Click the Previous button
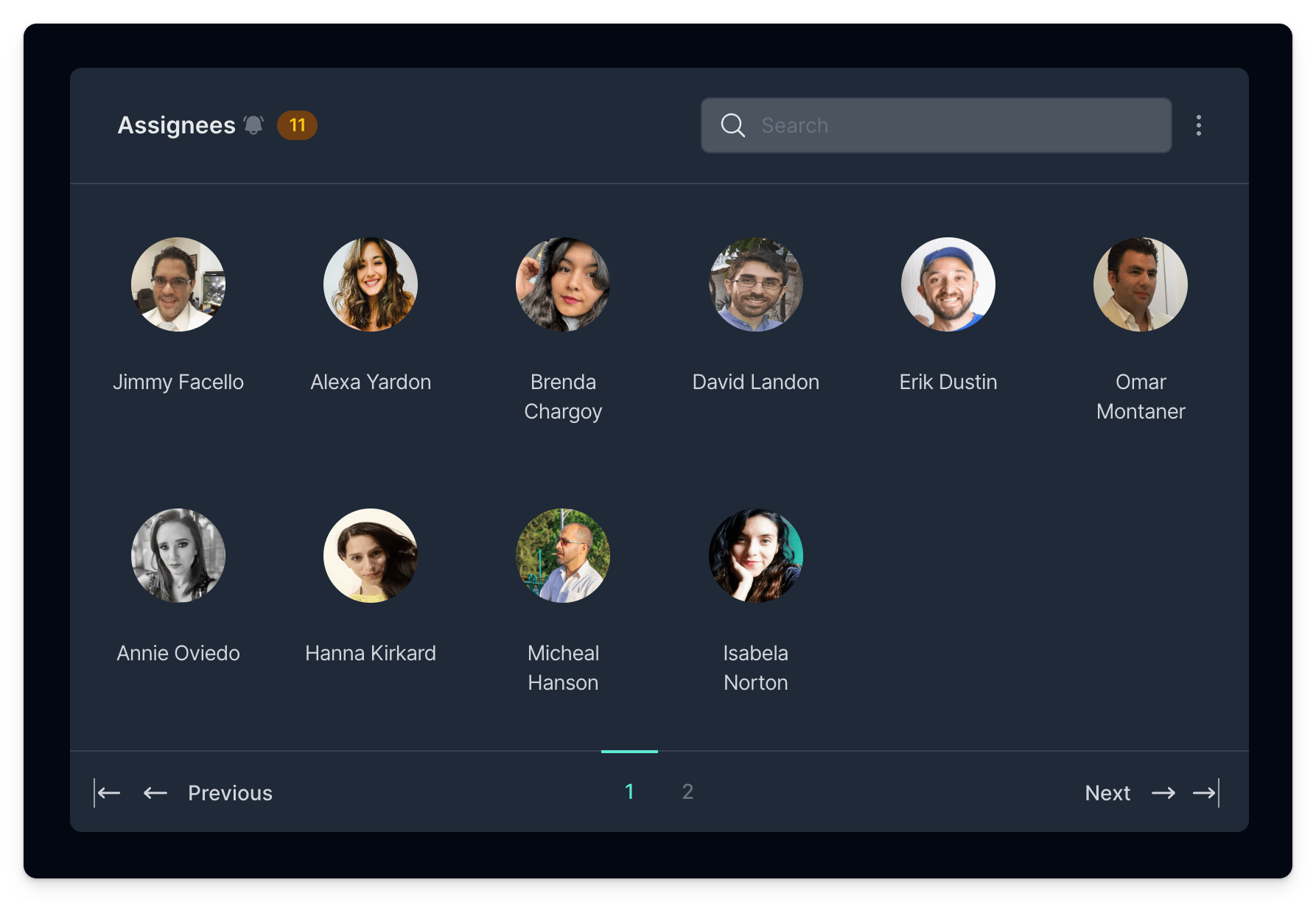The width and height of the screenshot is (1316, 902). [230, 793]
